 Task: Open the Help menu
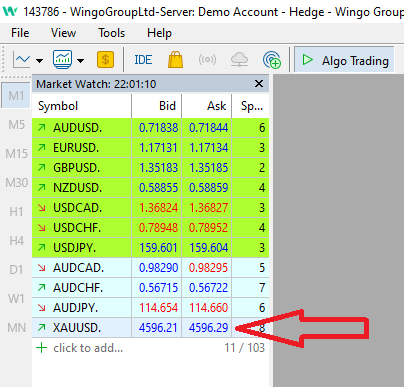[x=159, y=33]
